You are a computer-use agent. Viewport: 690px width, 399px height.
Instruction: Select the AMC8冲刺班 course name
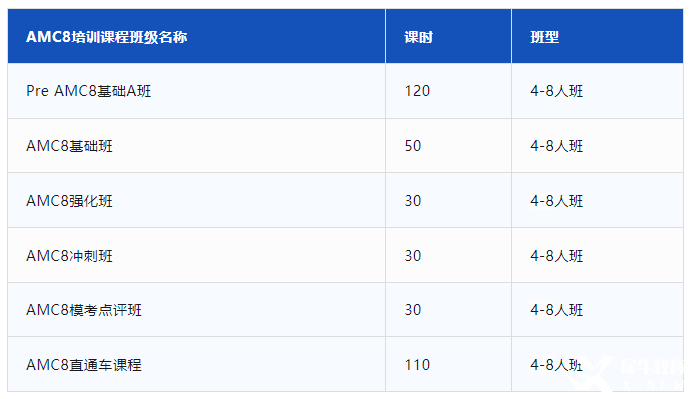coord(69,256)
